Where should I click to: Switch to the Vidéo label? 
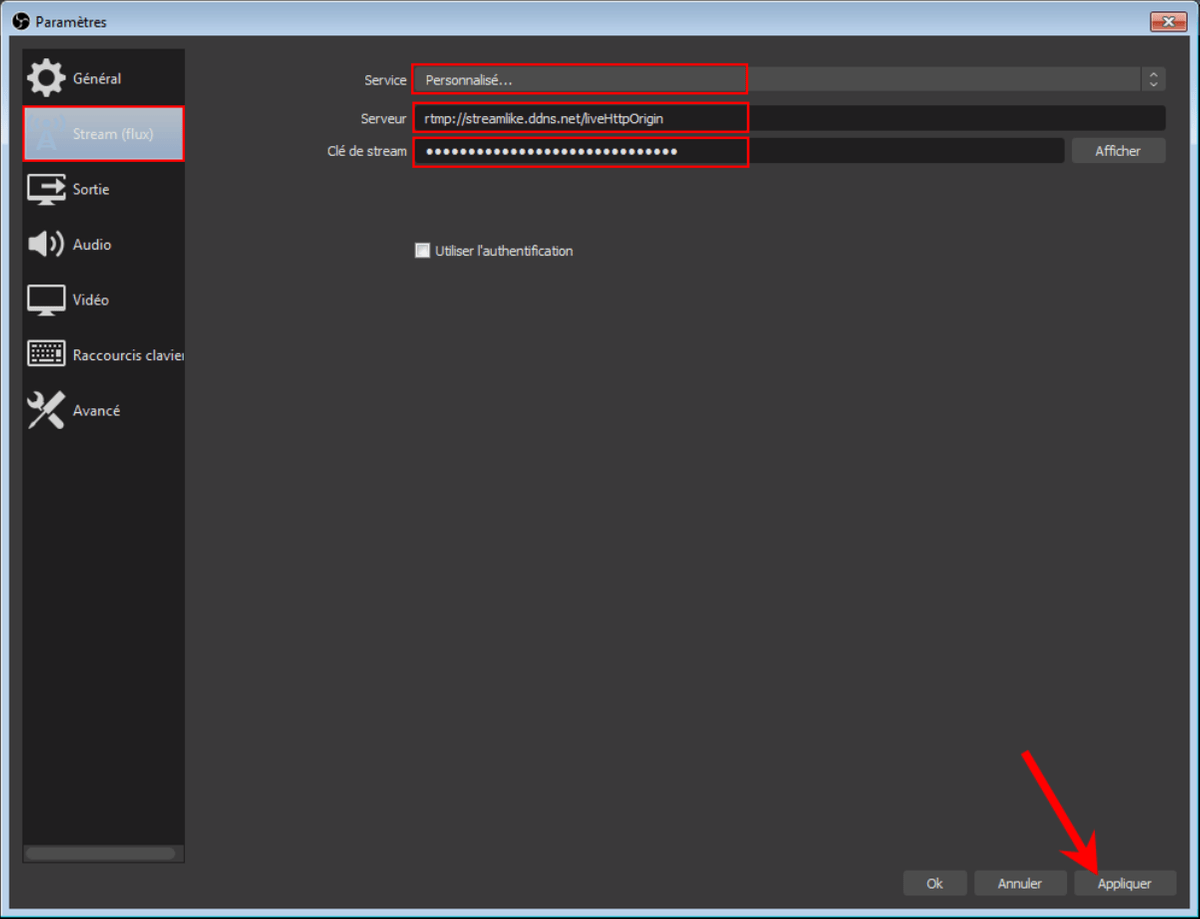tap(91, 300)
